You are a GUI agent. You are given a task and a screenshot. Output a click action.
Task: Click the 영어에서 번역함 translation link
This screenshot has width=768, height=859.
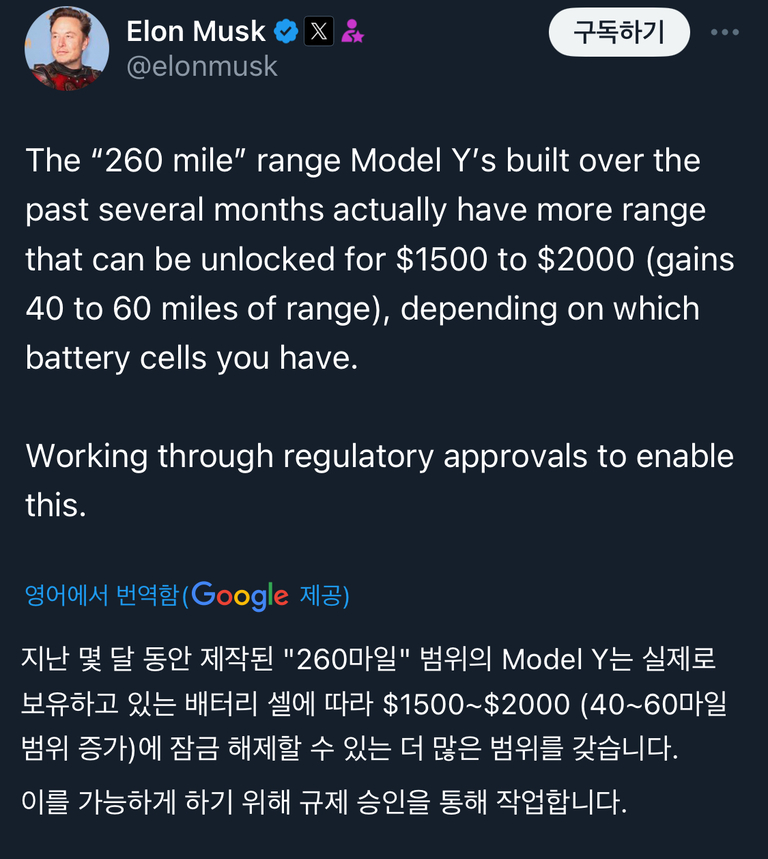pyautogui.click(x=101, y=596)
